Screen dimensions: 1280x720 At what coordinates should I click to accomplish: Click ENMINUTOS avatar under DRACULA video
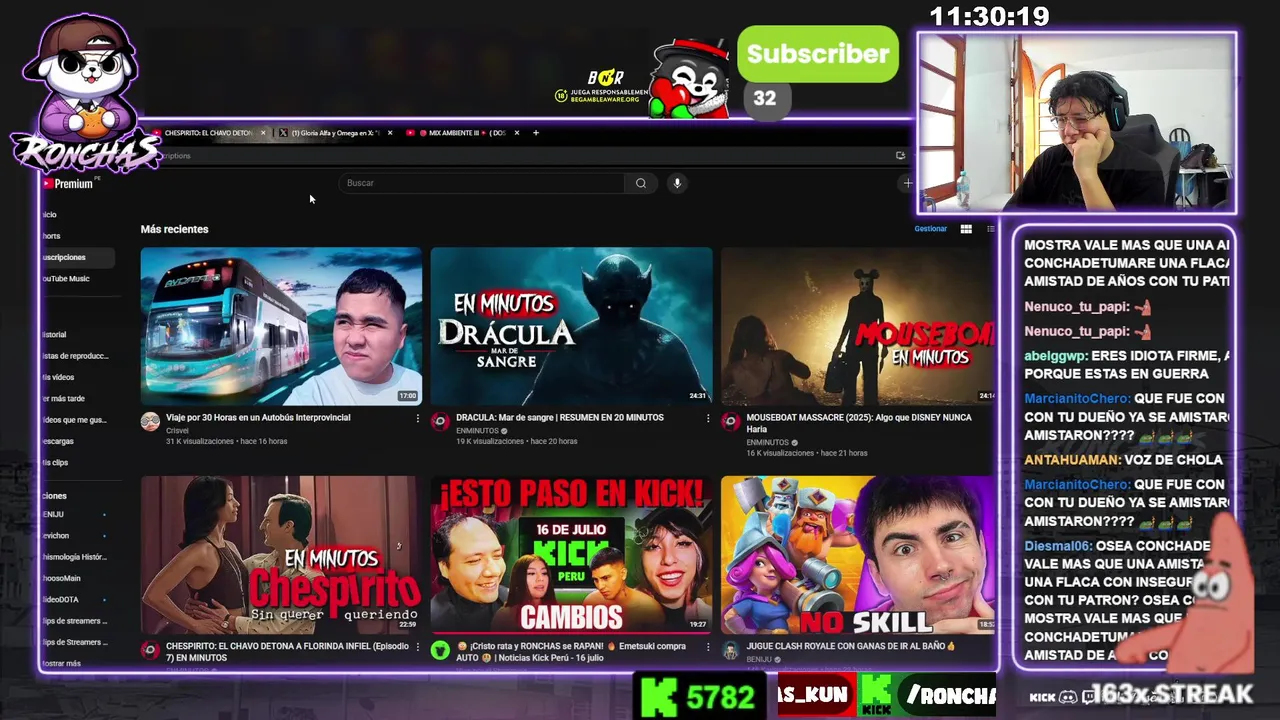click(x=440, y=422)
